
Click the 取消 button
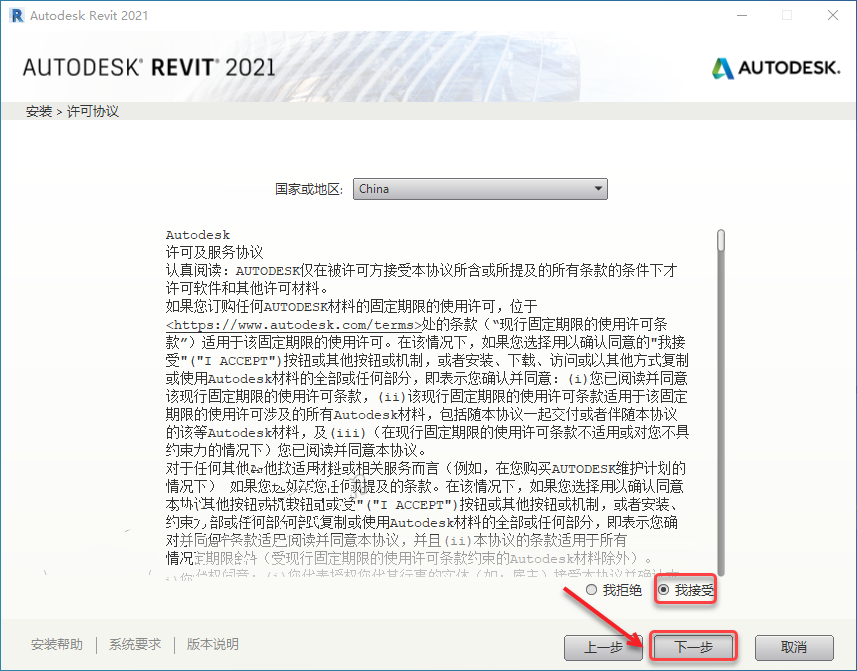pos(794,647)
